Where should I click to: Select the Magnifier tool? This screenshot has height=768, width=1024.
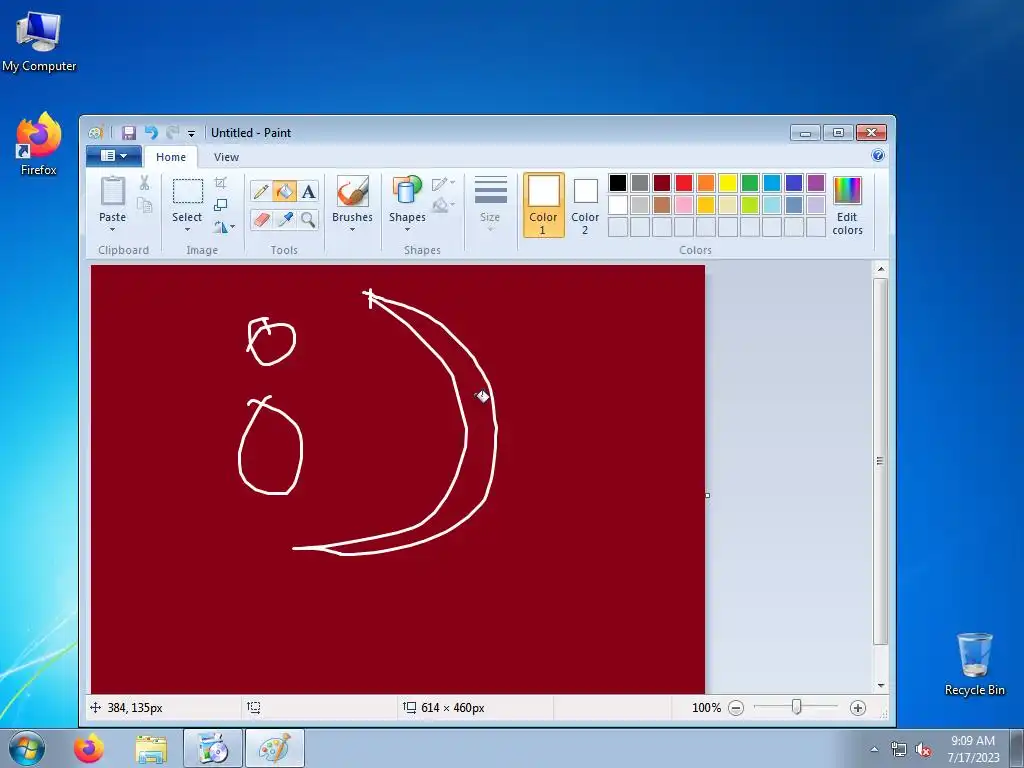tap(308, 219)
